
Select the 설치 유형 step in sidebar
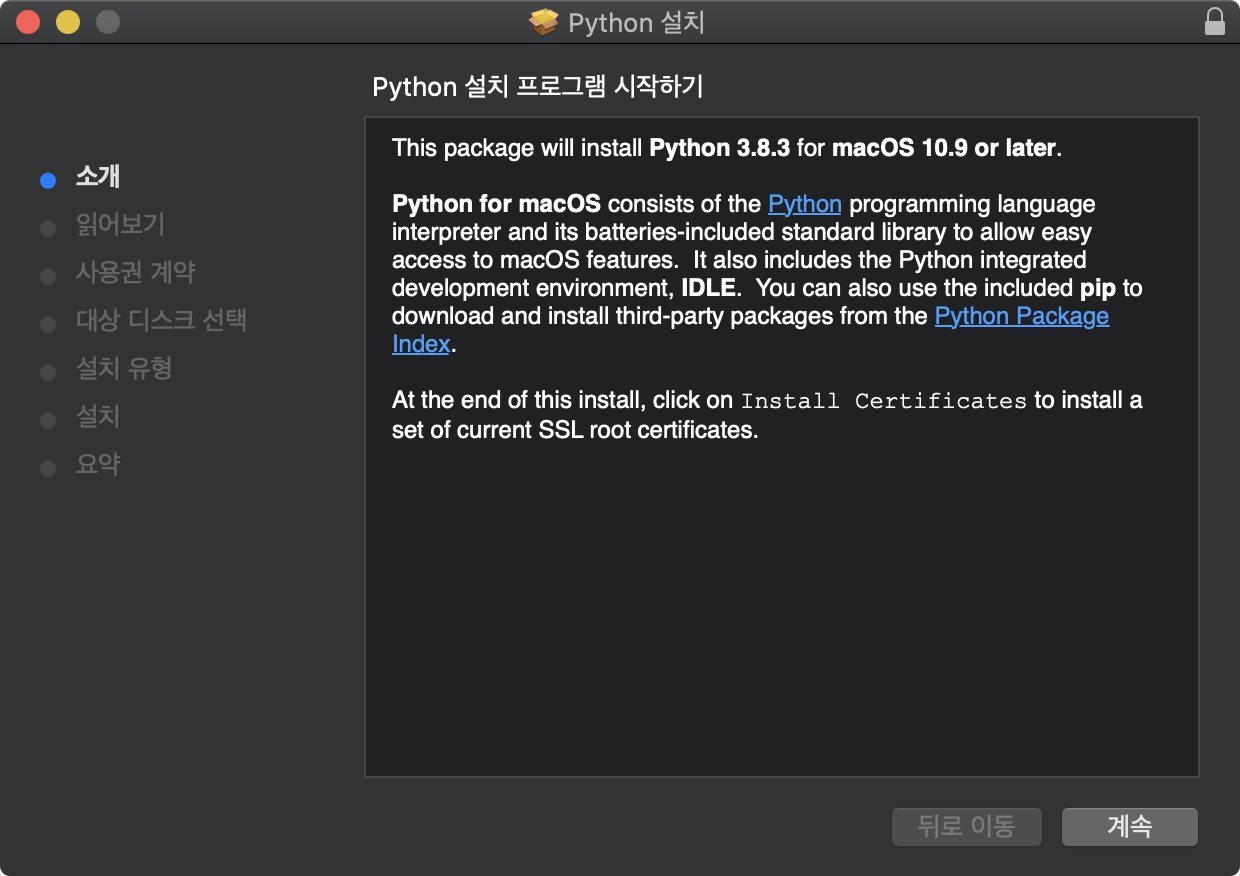click(x=124, y=369)
